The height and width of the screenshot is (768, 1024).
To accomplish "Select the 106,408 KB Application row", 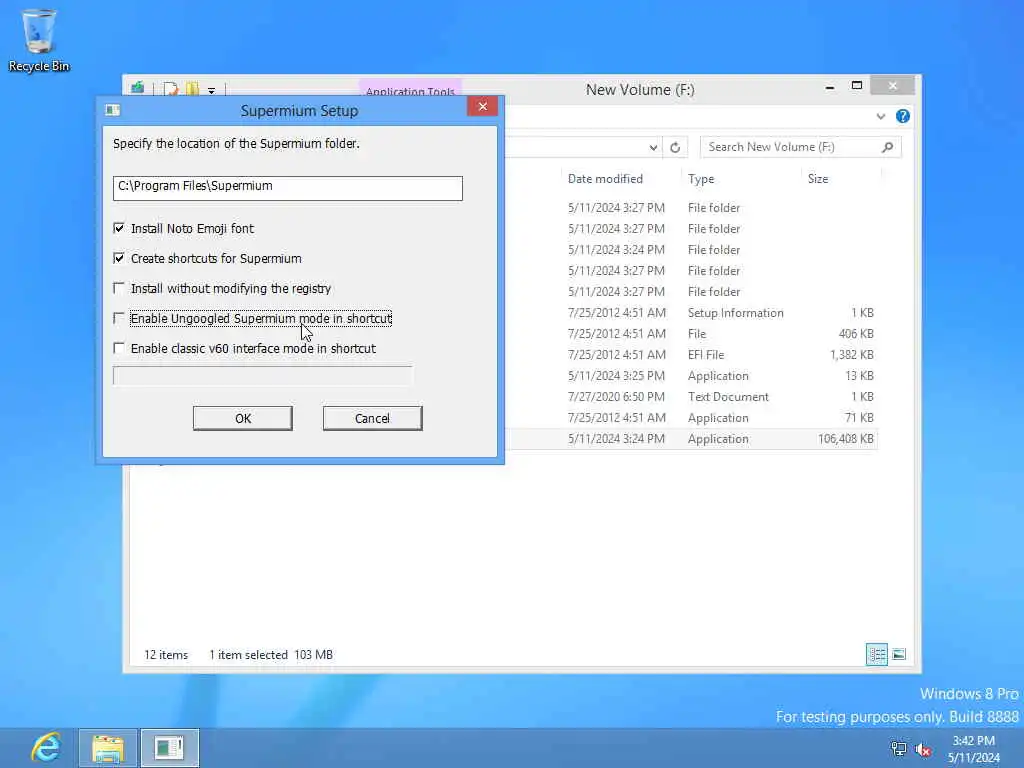I will (x=692, y=439).
